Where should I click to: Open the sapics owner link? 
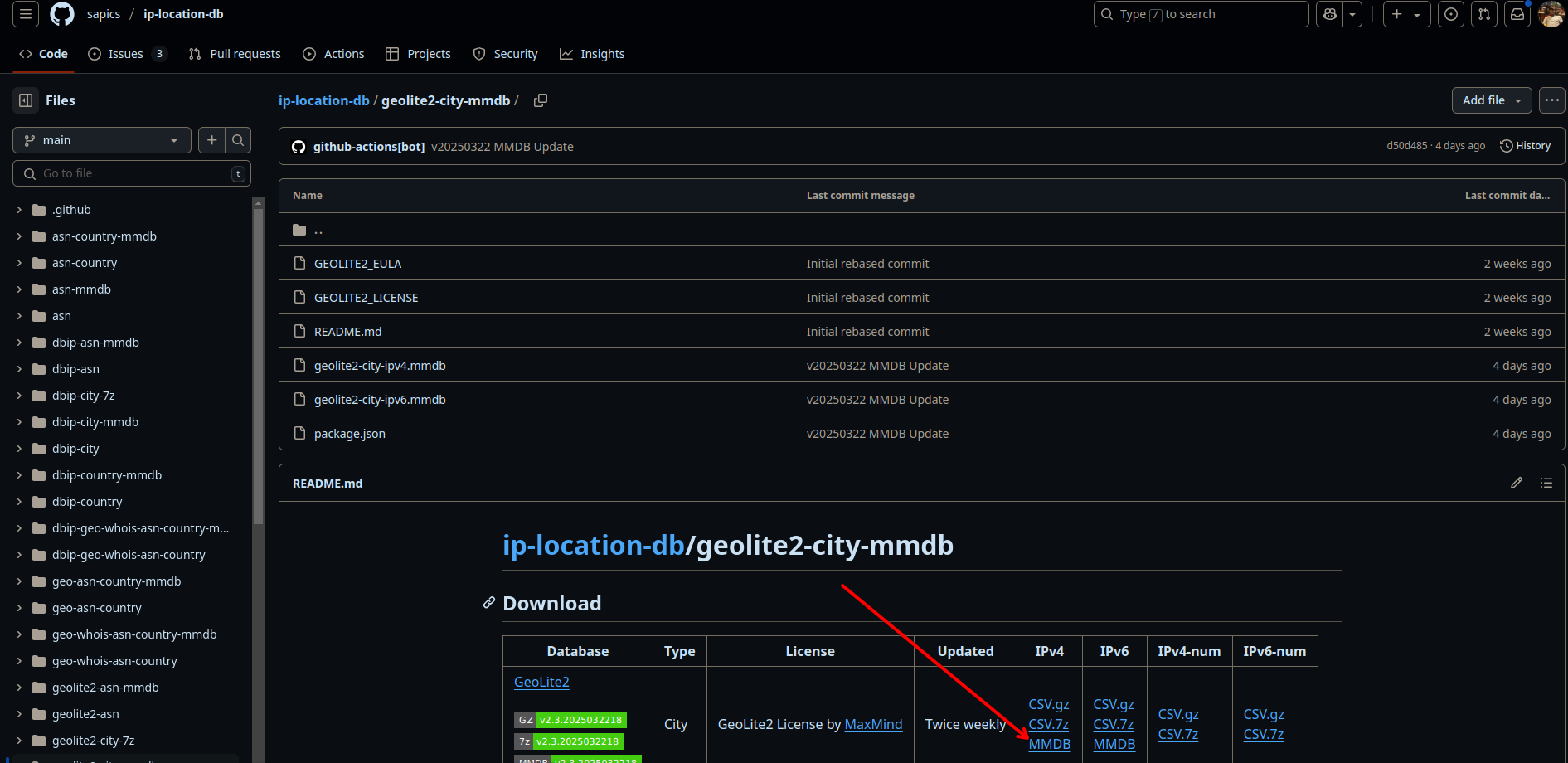[x=104, y=14]
